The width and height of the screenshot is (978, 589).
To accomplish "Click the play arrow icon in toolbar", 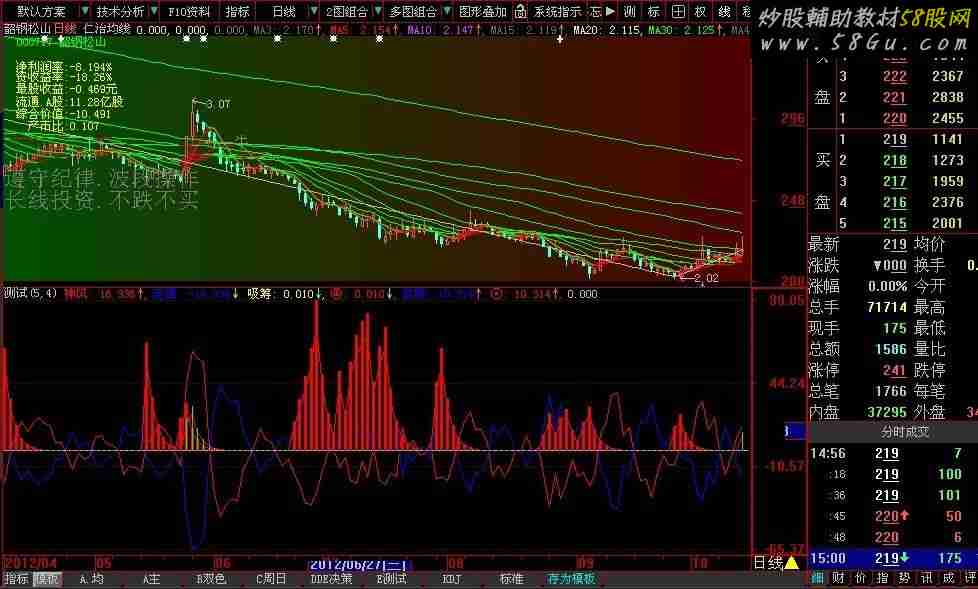I will coord(610,11).
